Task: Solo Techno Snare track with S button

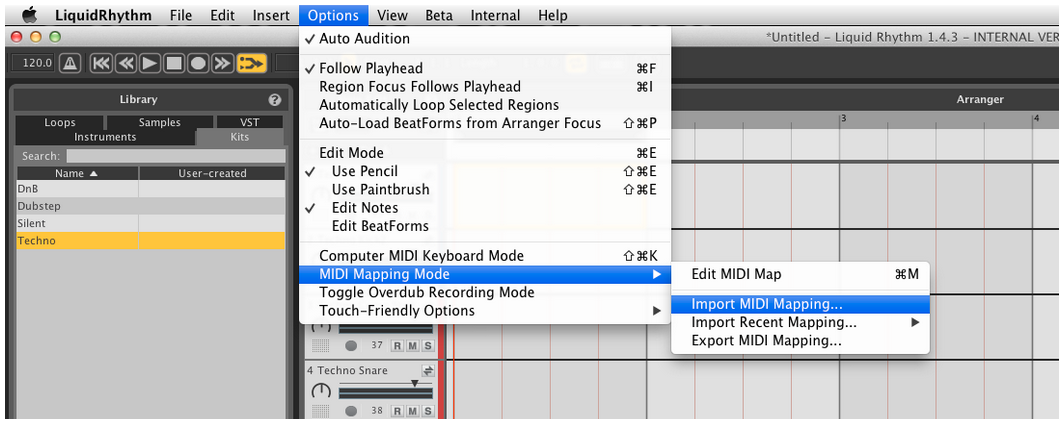Action: tap(427, 411)
